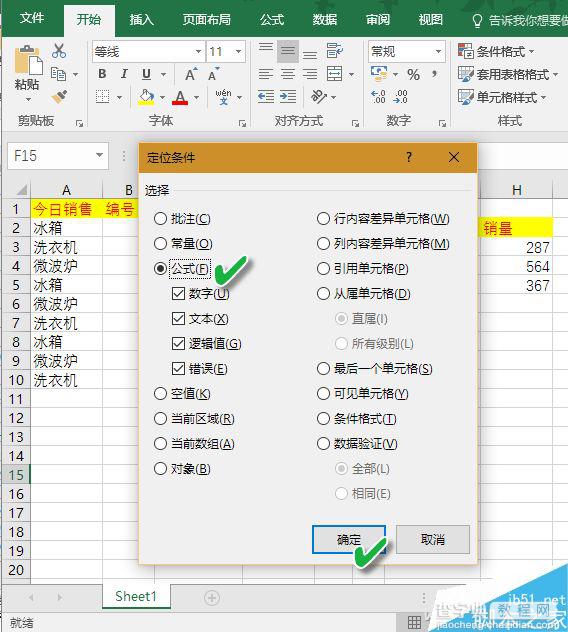Open the 文件 menu
This screenshot has height=632, width=568.
[x=31, y=19]
